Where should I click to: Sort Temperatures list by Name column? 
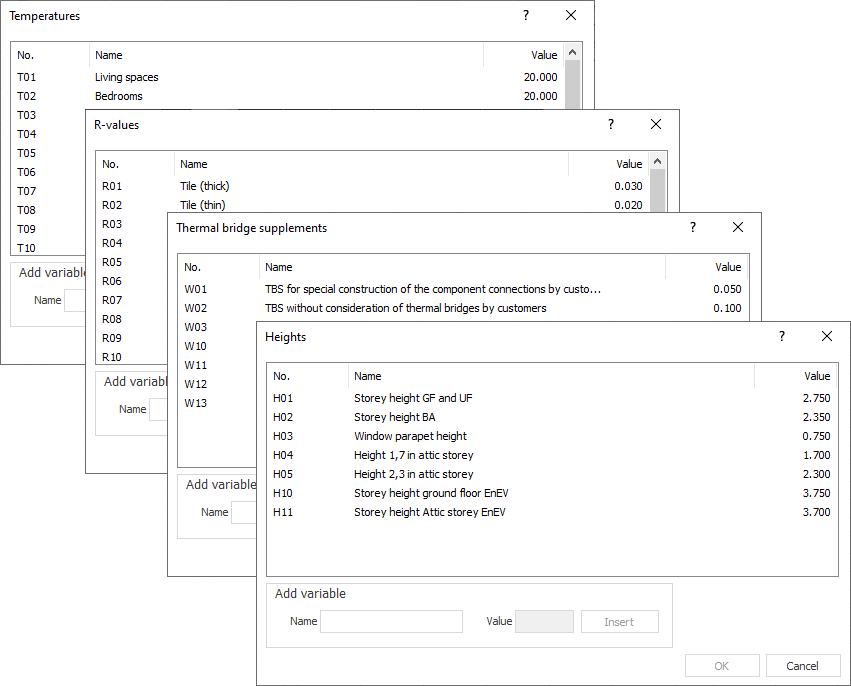pyautogui.click(x=286, y=55)
